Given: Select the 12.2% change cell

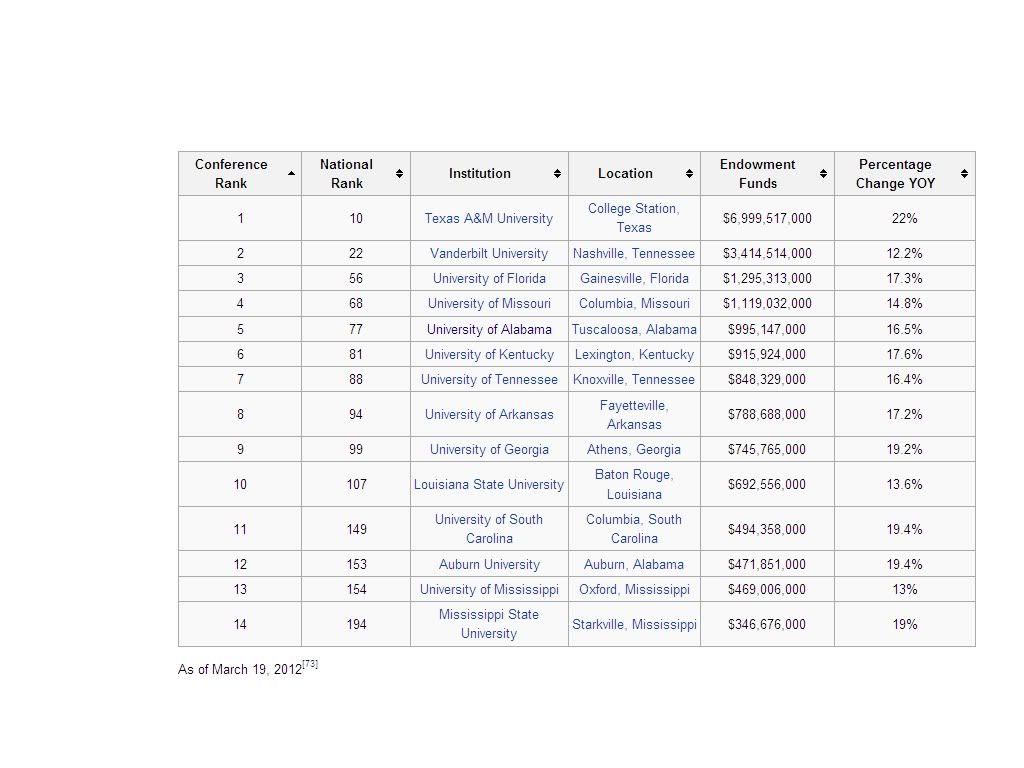Looking at the screenshot, I should tap(904, 253).
